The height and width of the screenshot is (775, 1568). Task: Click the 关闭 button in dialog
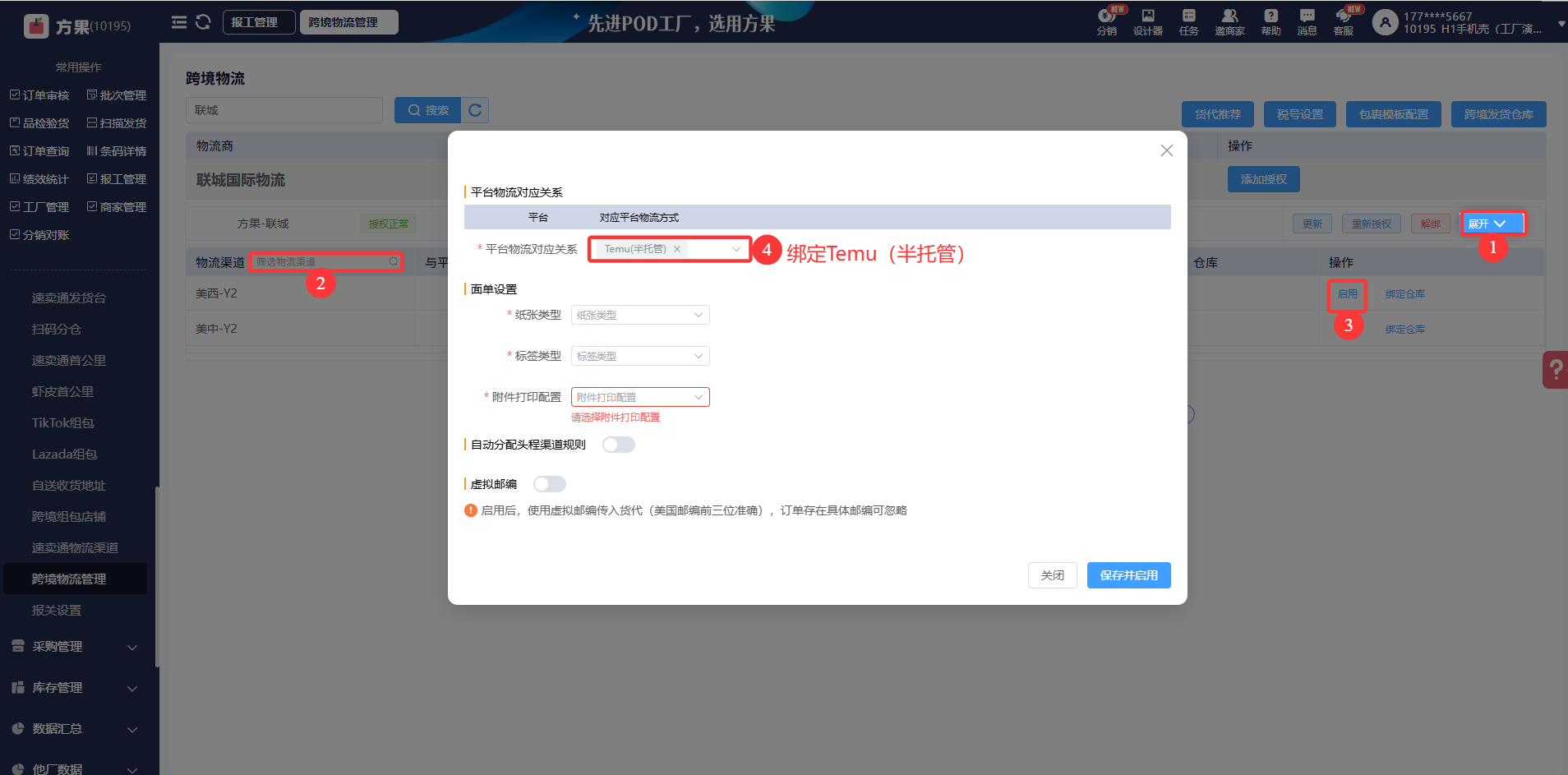(x=1053, y=575)
